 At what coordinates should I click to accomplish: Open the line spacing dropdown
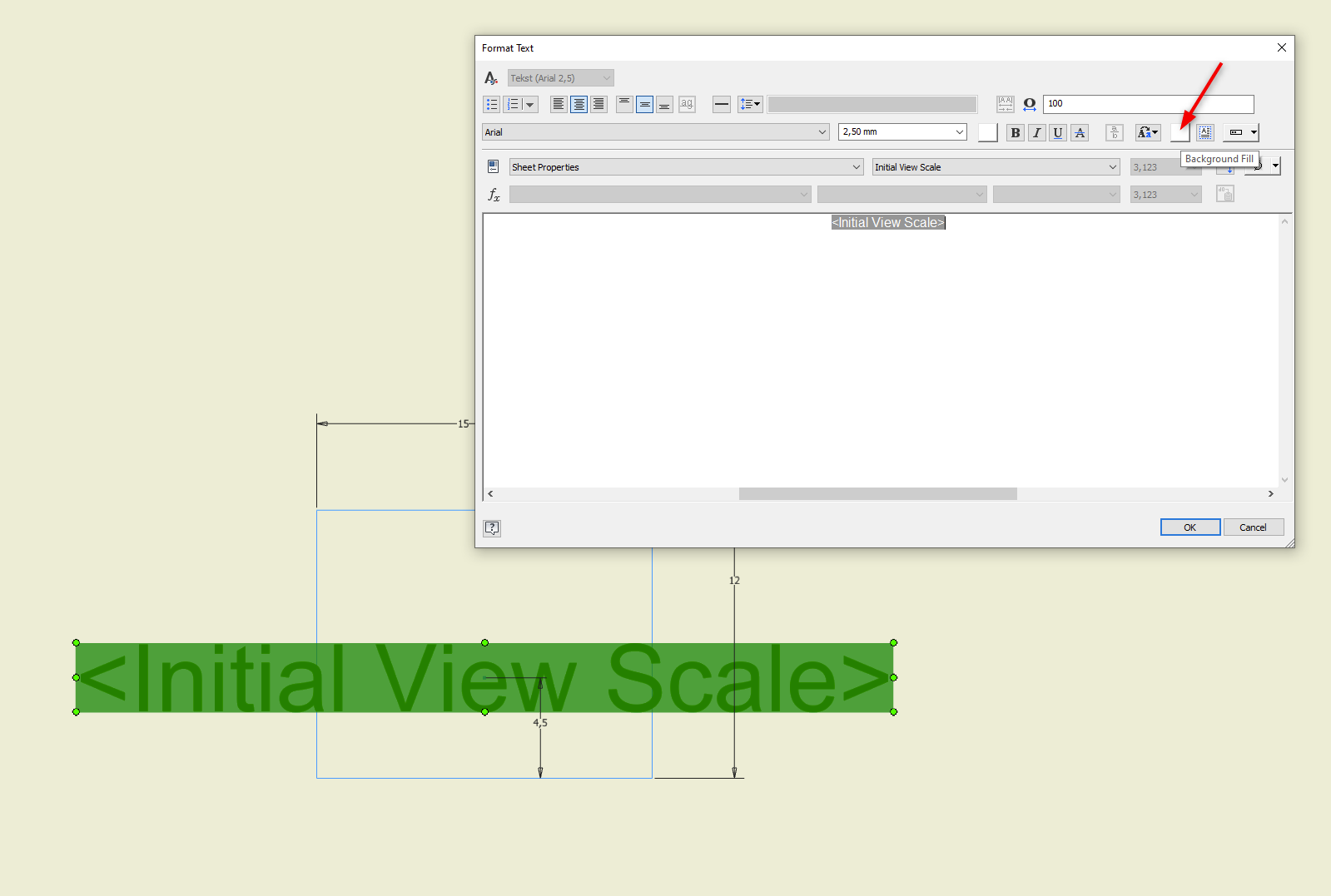coord(750,104)
